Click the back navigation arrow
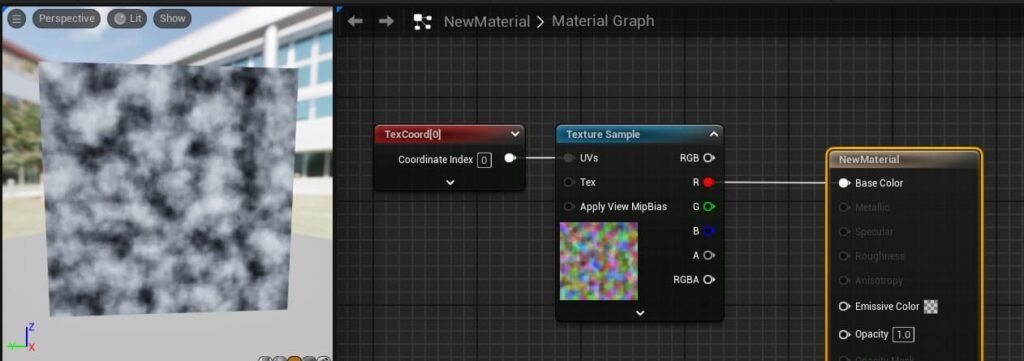The height and width of the screenshot is (361, 1024). coord(355,22)
